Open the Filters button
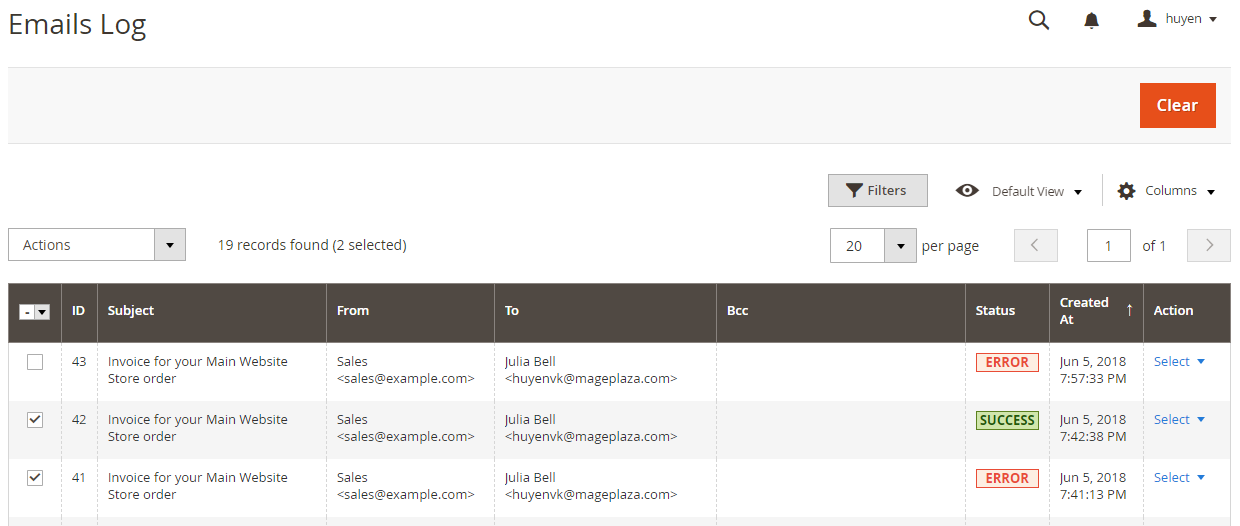Viewport: 1240px width, 526px height. coord(877,191)
